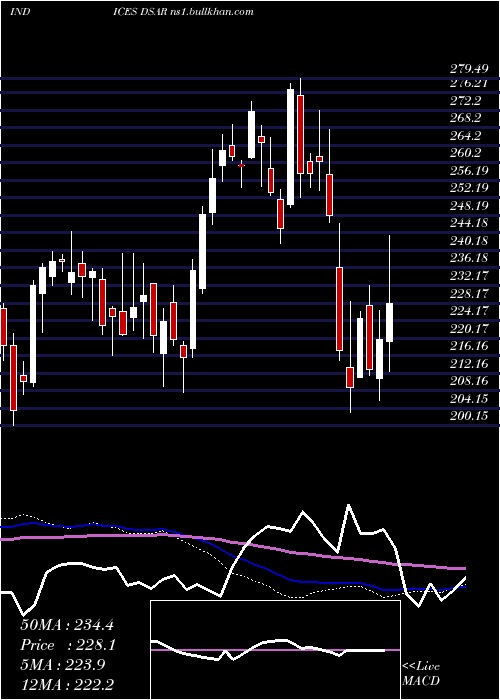Select the 272.2 price level label
Image resolution: width=500 pixels, height=700 pixels.
pos(466,101)
